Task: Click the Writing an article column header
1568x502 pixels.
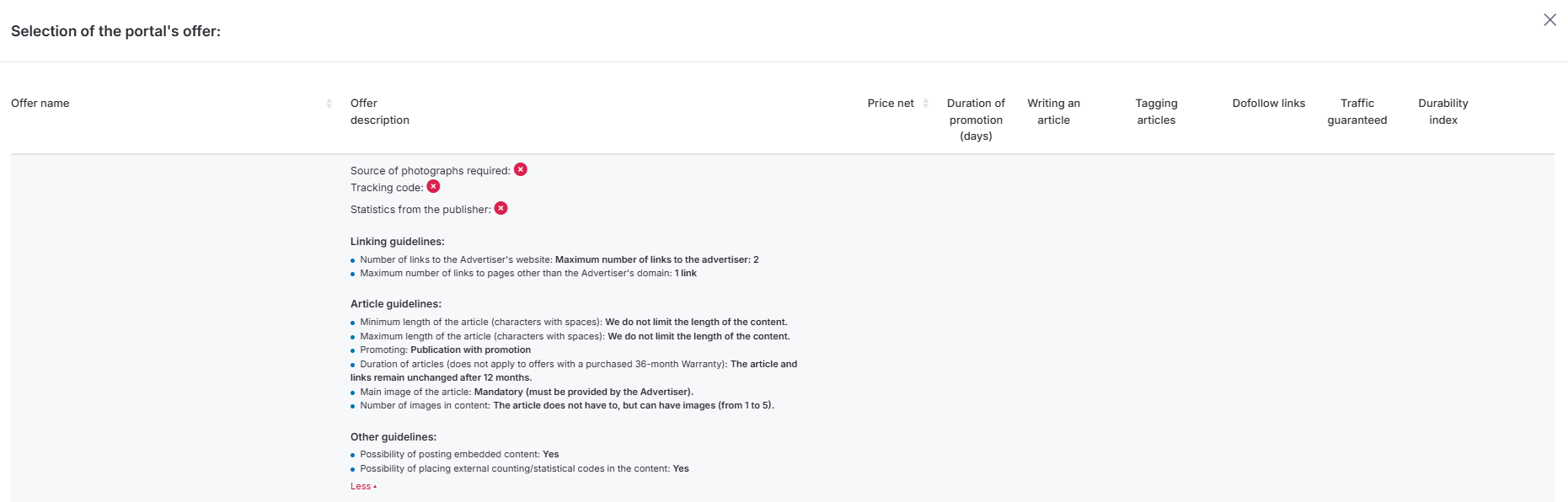Action: pos(1053,111)
